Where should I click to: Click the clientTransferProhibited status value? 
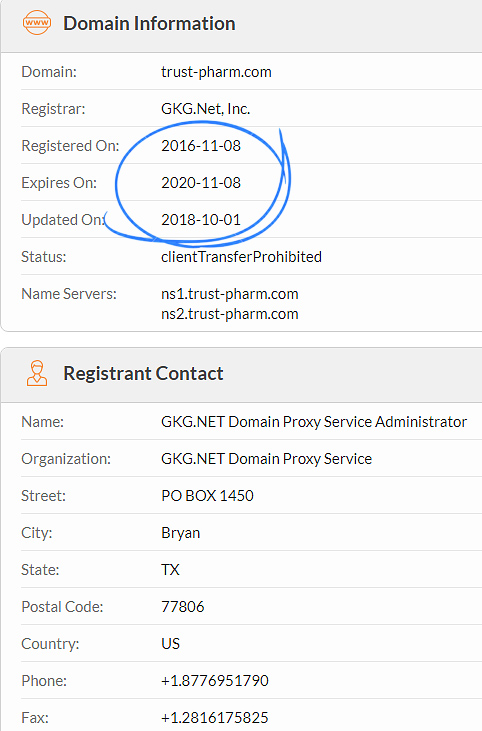[x=241, y=256]
